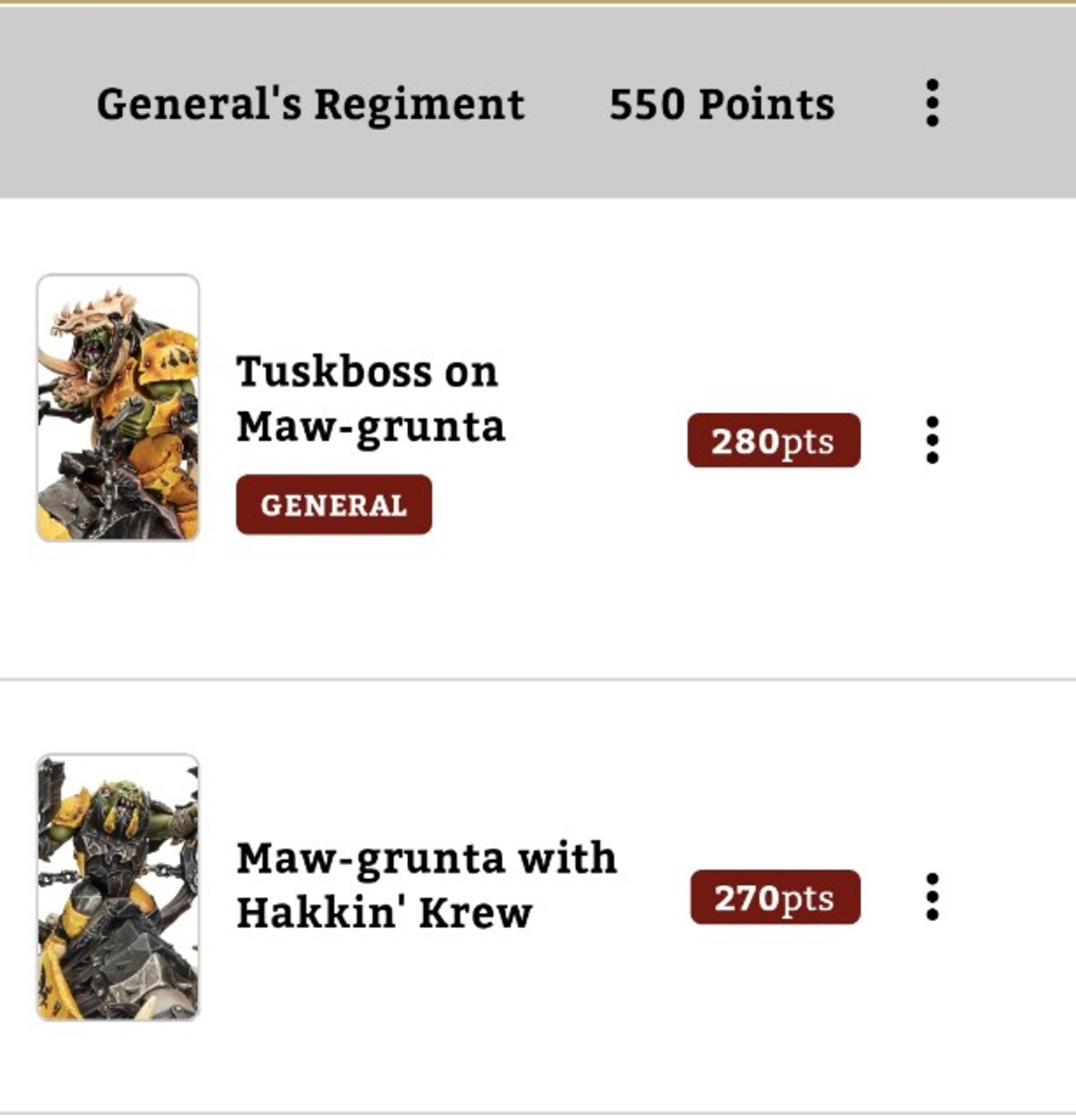Click the 280pts cost badge
Screen dimensions: 1076x1120
[x=773, y=440]
